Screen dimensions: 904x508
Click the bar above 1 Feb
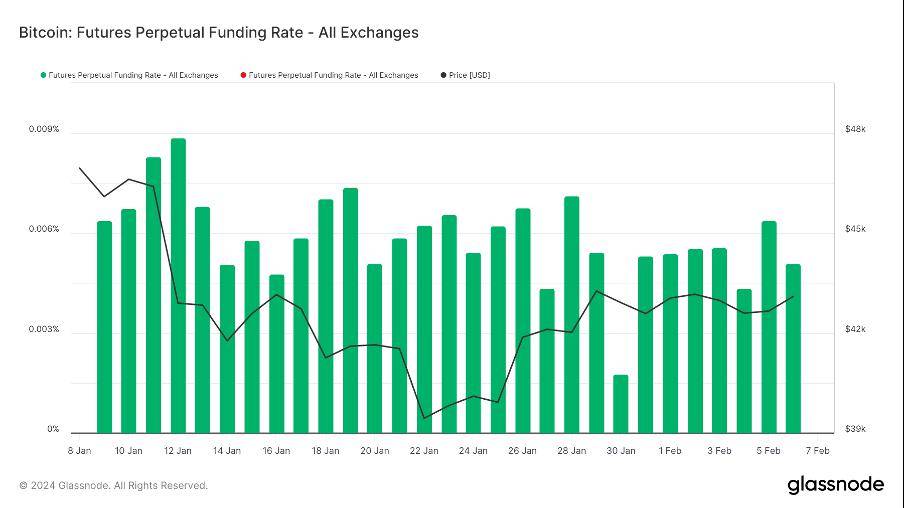(670, 344)
